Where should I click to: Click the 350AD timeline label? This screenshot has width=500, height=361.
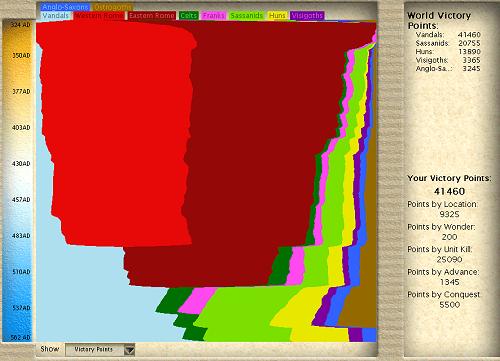tap(21, 56)
